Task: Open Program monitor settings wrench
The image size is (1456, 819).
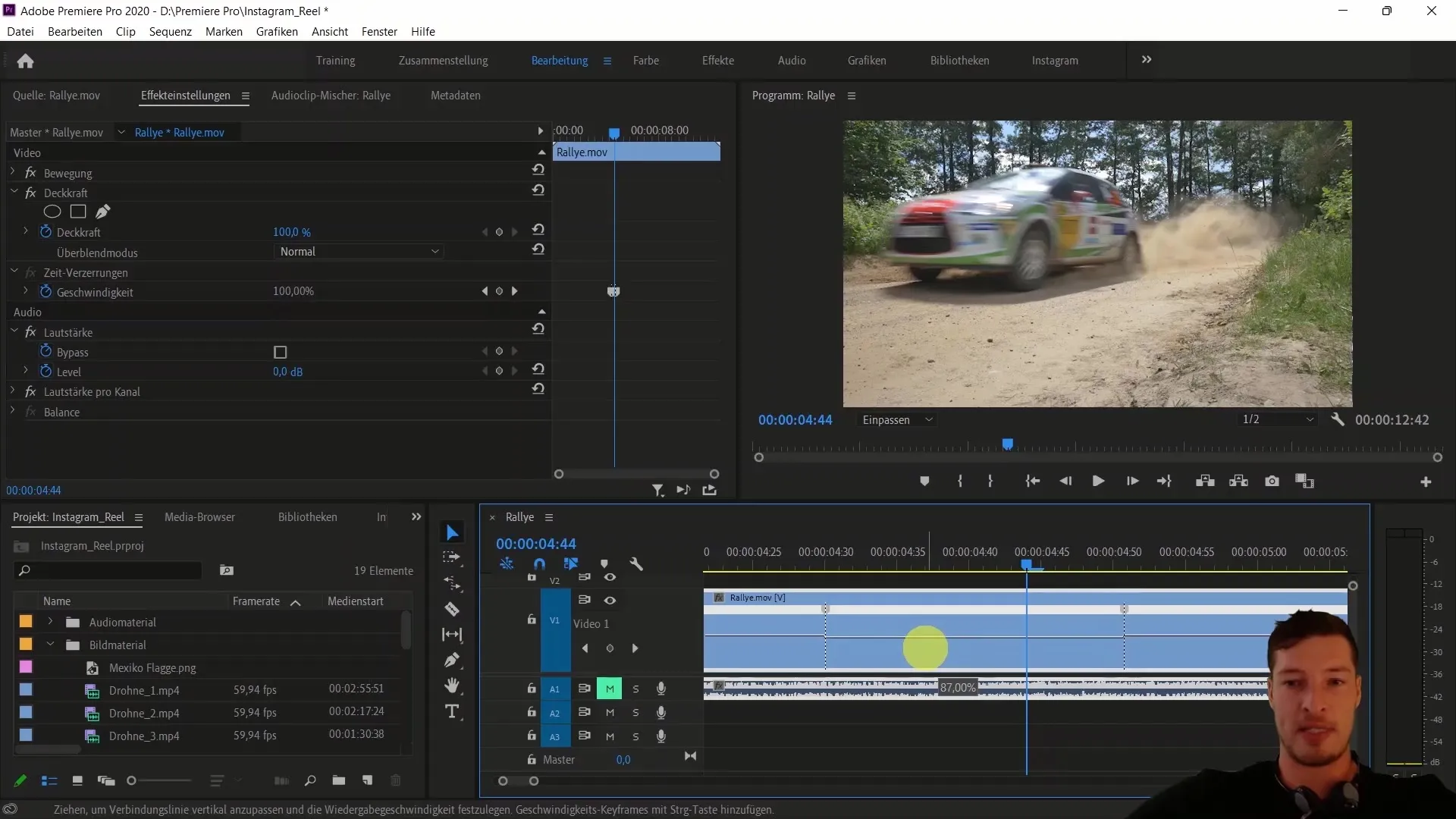Action: (1338, 419)
